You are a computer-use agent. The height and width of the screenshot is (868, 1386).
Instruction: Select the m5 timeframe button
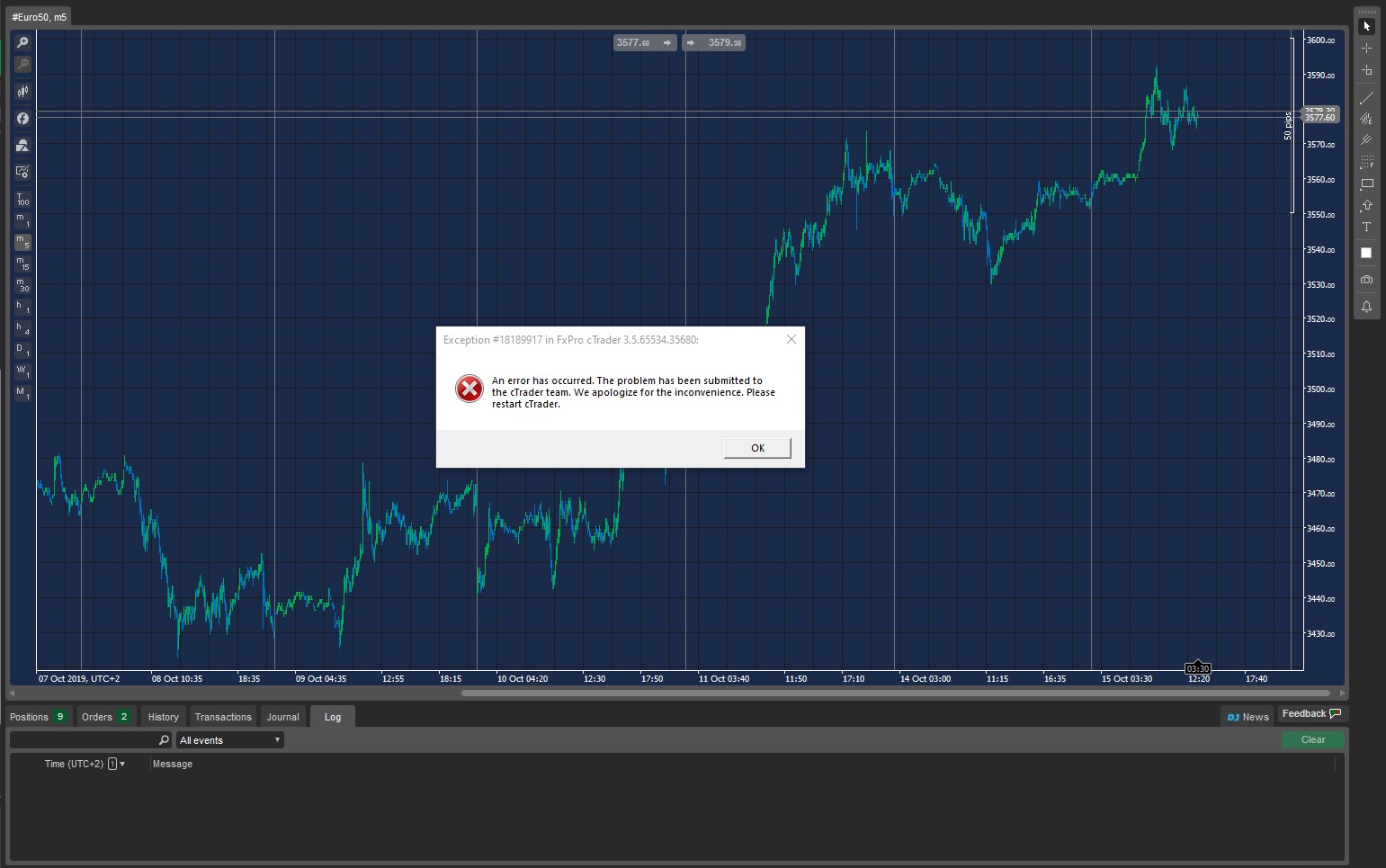click(x=22, y=242)
